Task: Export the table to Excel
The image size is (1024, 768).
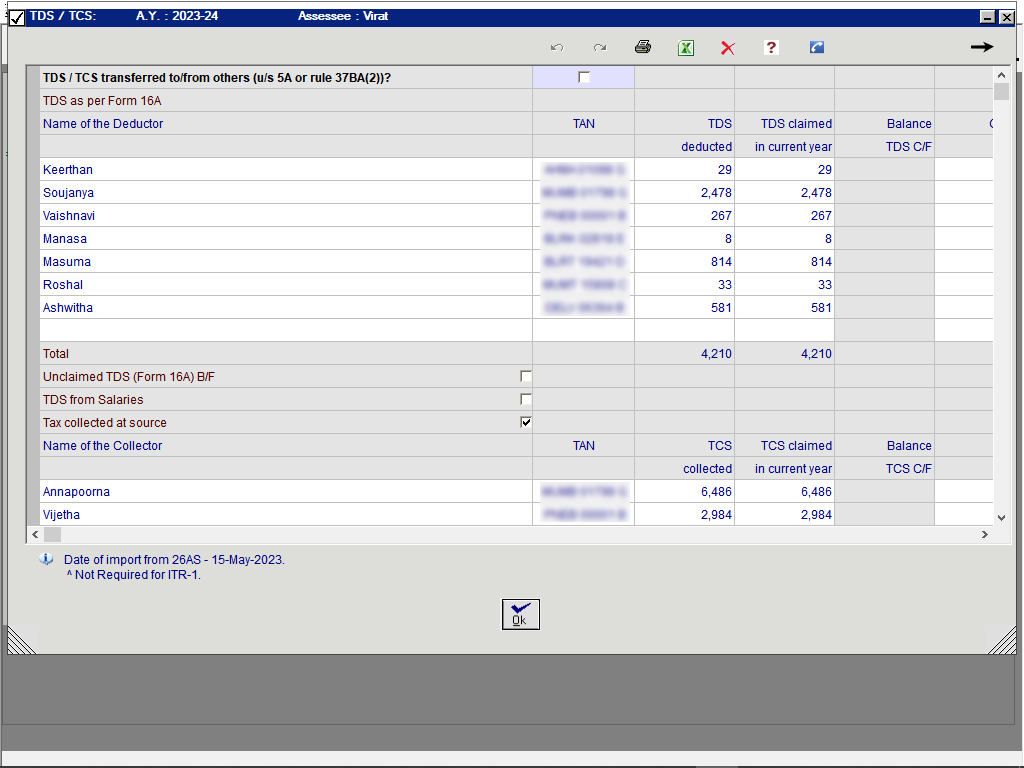Action: click(686, 47)
